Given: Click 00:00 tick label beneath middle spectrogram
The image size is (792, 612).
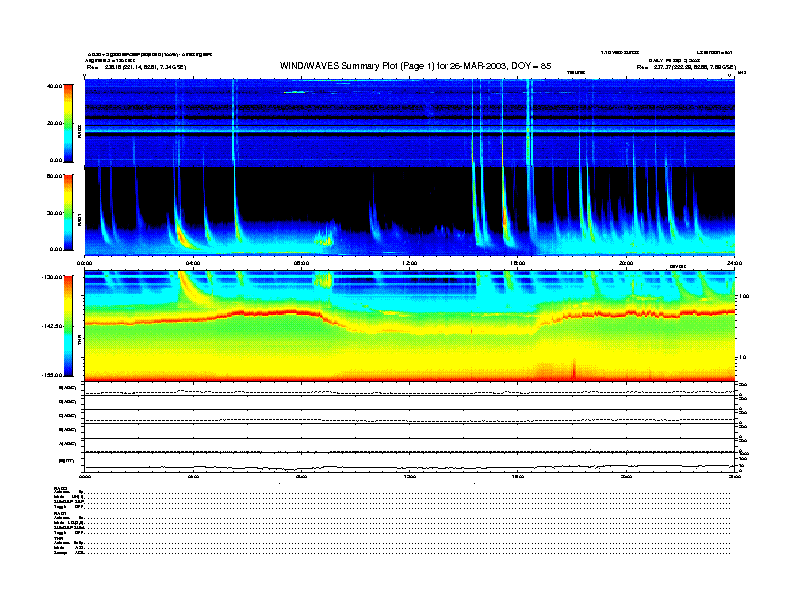Looking at the screenshot, I should coord(84,263).
